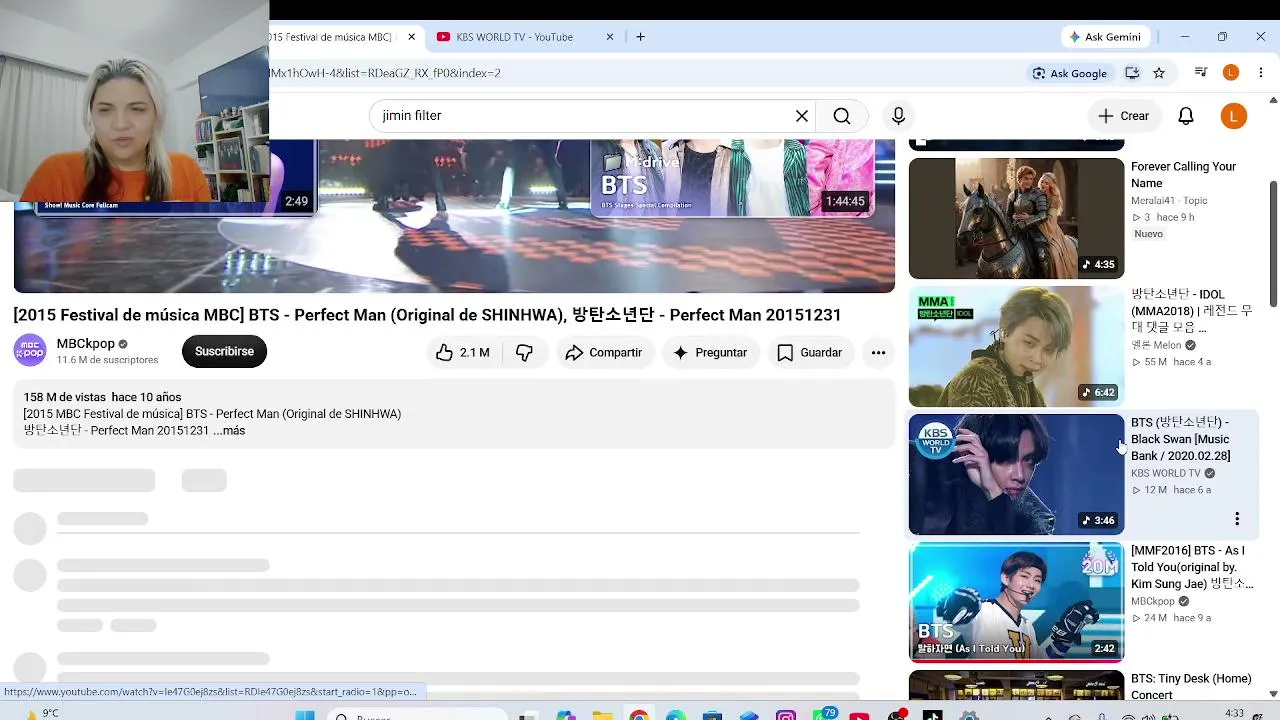This screenshot has width=1280, height=720.
Task: Open the YouTube account avatar menu
Action: click(1234, 116)
